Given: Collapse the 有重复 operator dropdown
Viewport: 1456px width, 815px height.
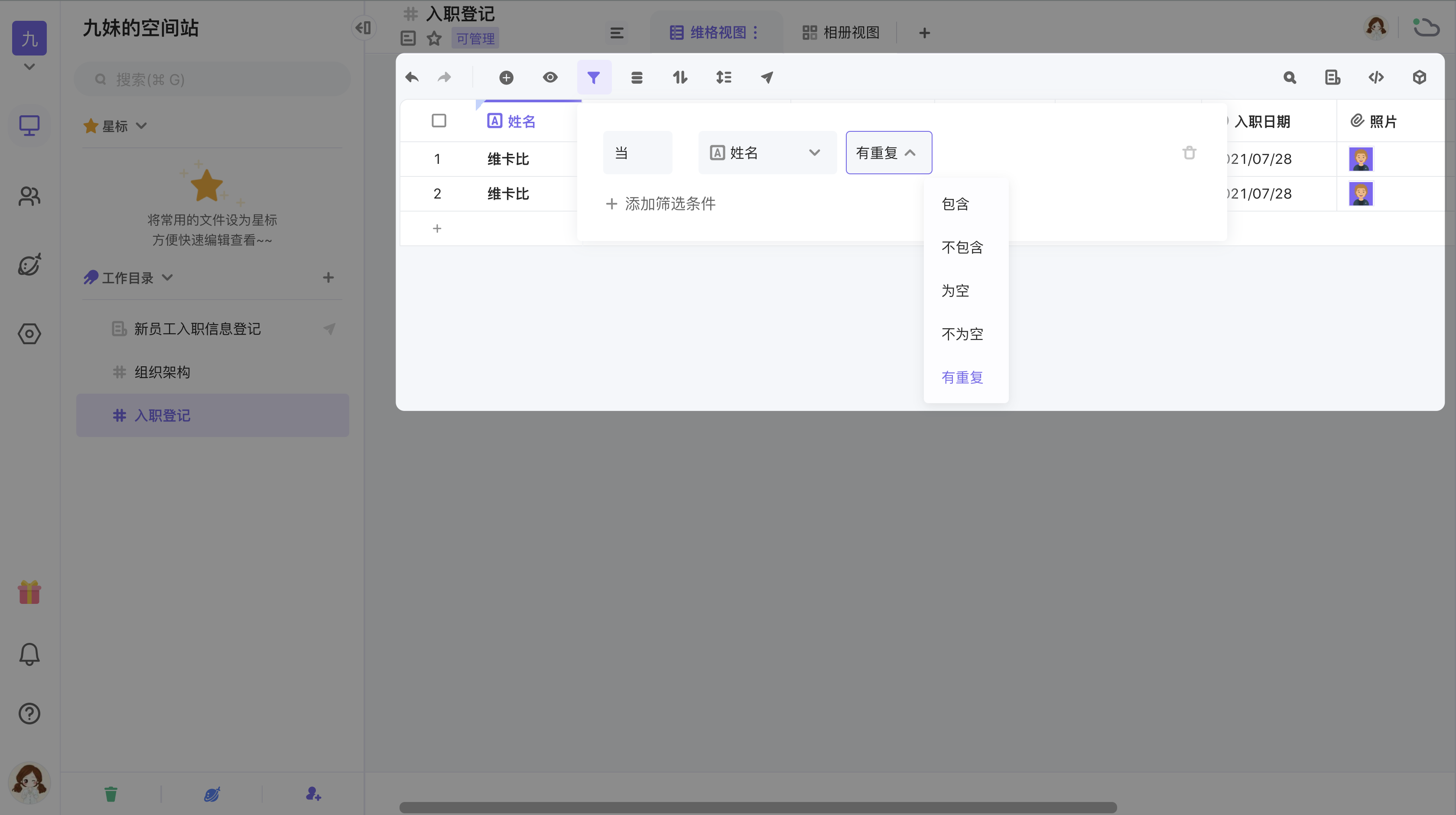Looking at the screenshot, I should tap(888, 153).
